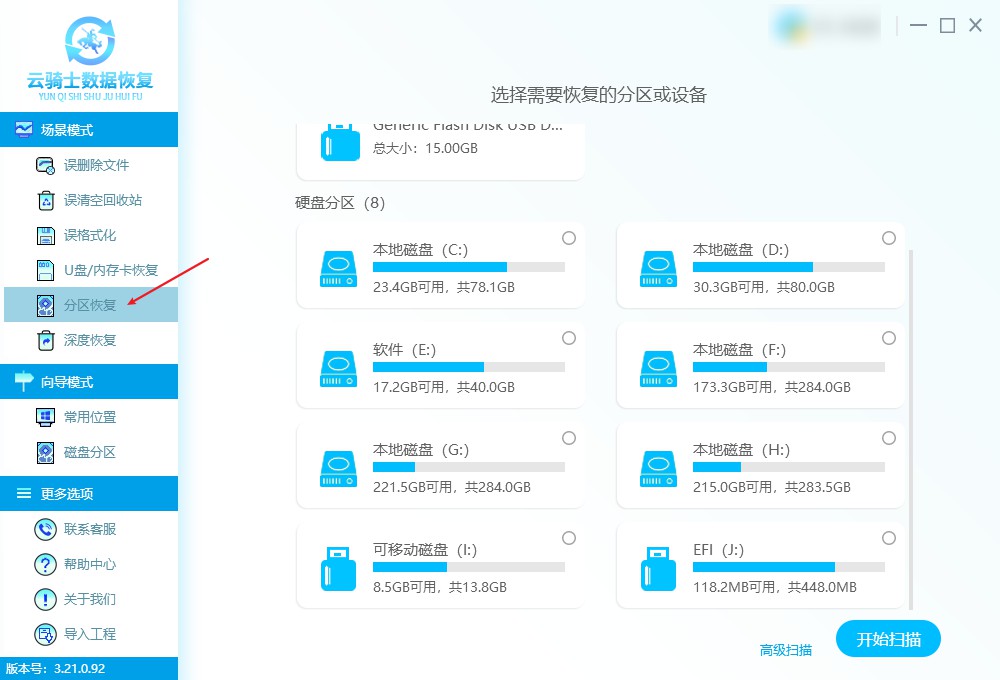Click the 本地磁盘 (G:) drive icon
The height and width of the screenshot is (680, 1000).
point(339,469)
